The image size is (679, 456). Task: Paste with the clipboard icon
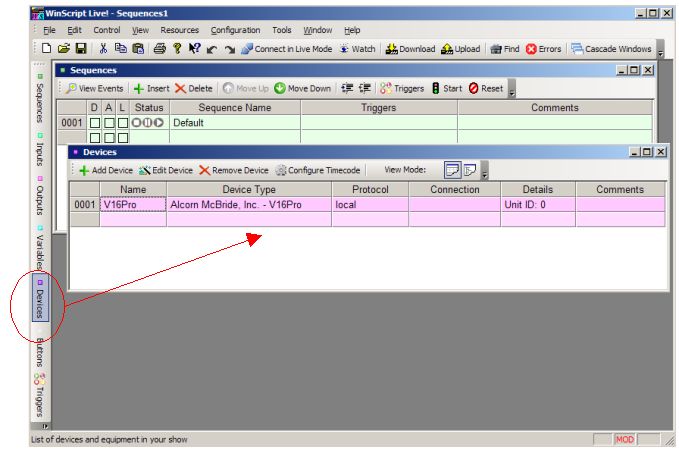tap(138, 49)
